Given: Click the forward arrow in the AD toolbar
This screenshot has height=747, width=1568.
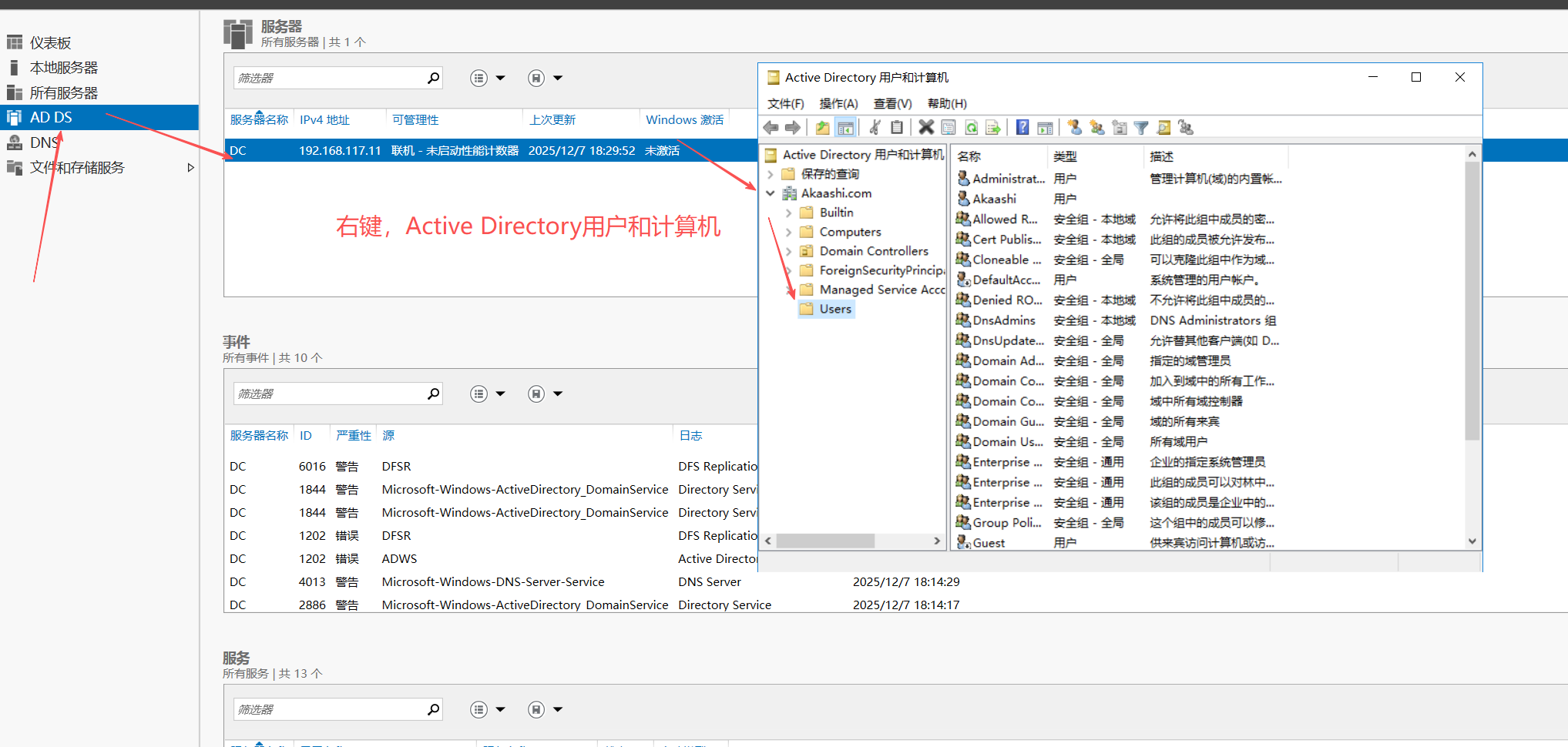Looking at the screenshot, I should (792, 128).
